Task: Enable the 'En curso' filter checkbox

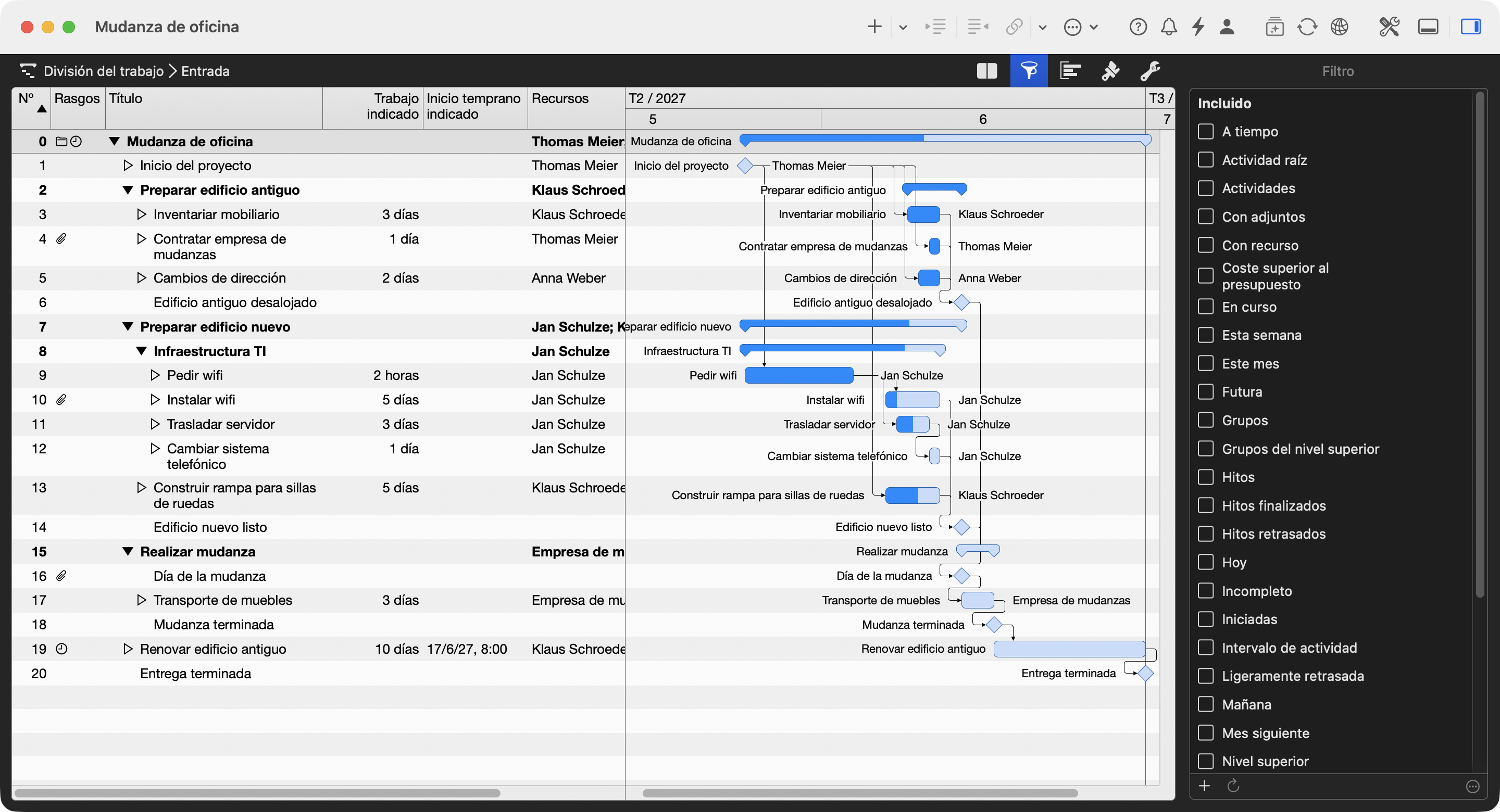Action: 1205,307
